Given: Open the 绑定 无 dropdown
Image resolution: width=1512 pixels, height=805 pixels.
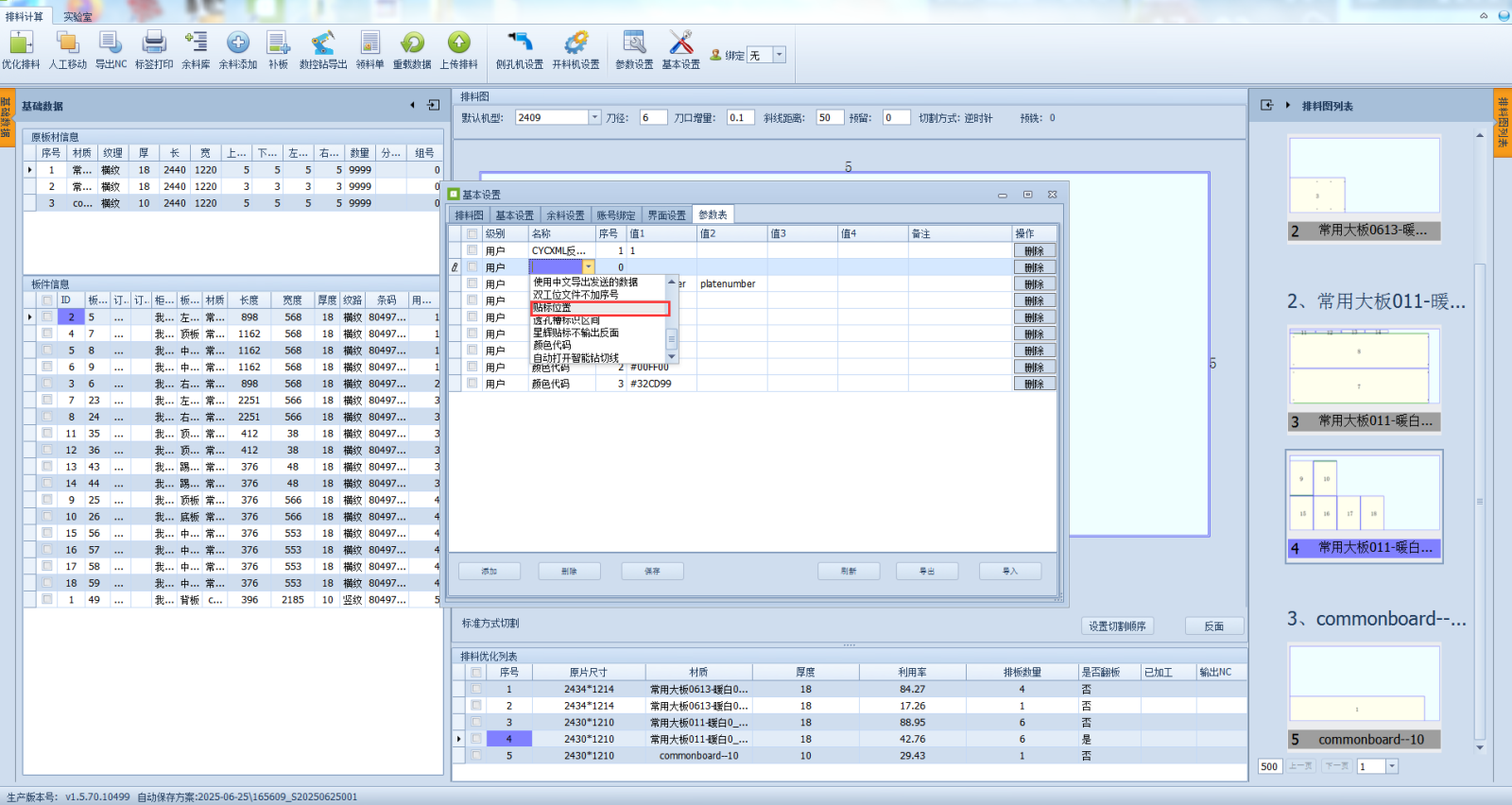Looking at the screenshot, I should [x=780, y=55].
